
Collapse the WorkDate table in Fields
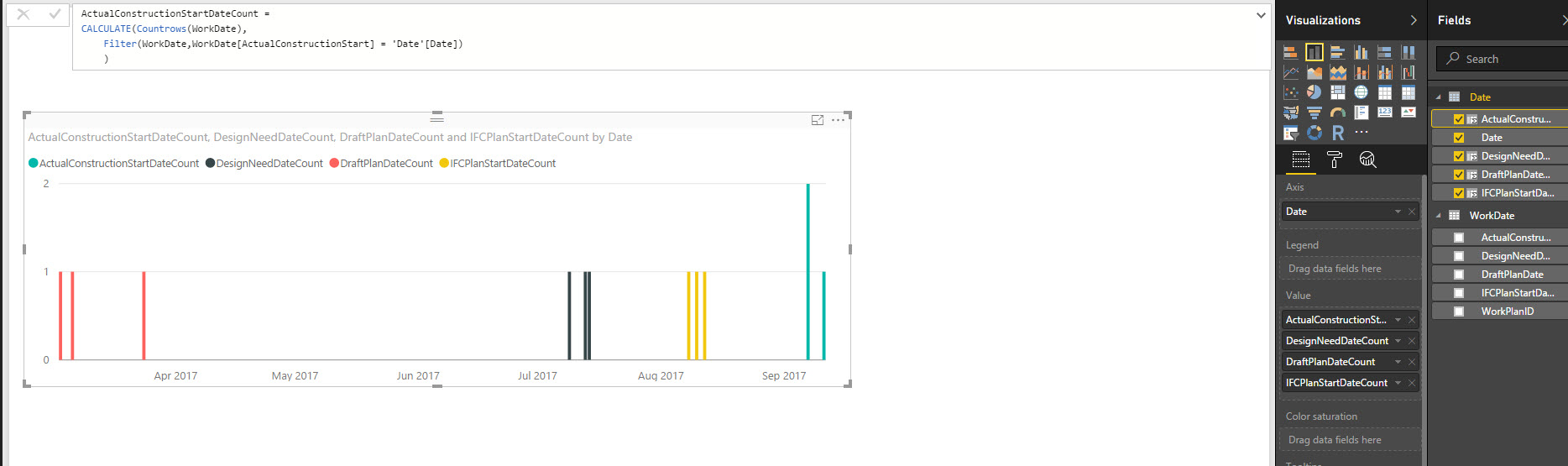[x=1438, y=216]
